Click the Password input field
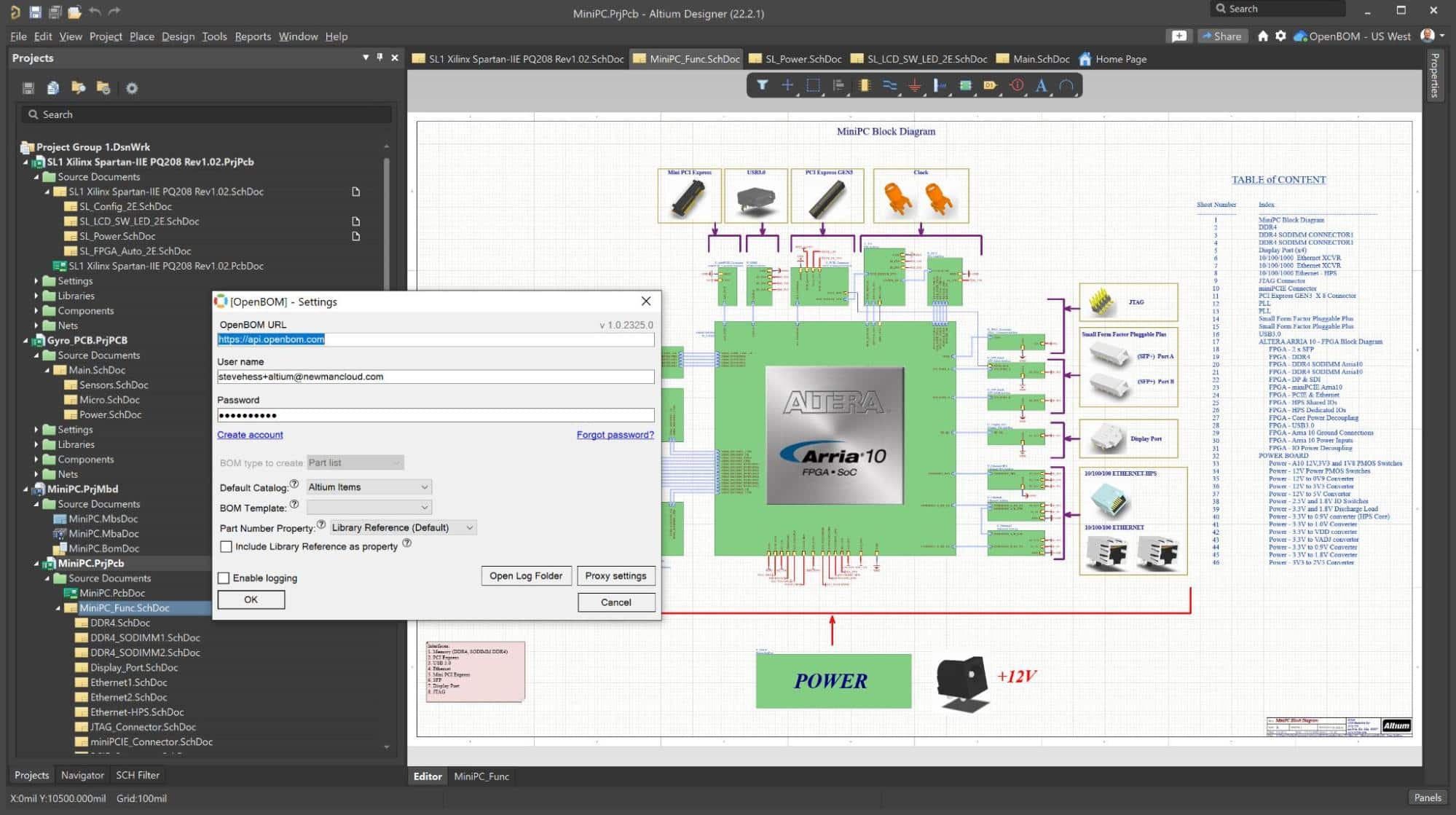The height and width of the screenshot is (815, 1456). (x=436, y=415)
